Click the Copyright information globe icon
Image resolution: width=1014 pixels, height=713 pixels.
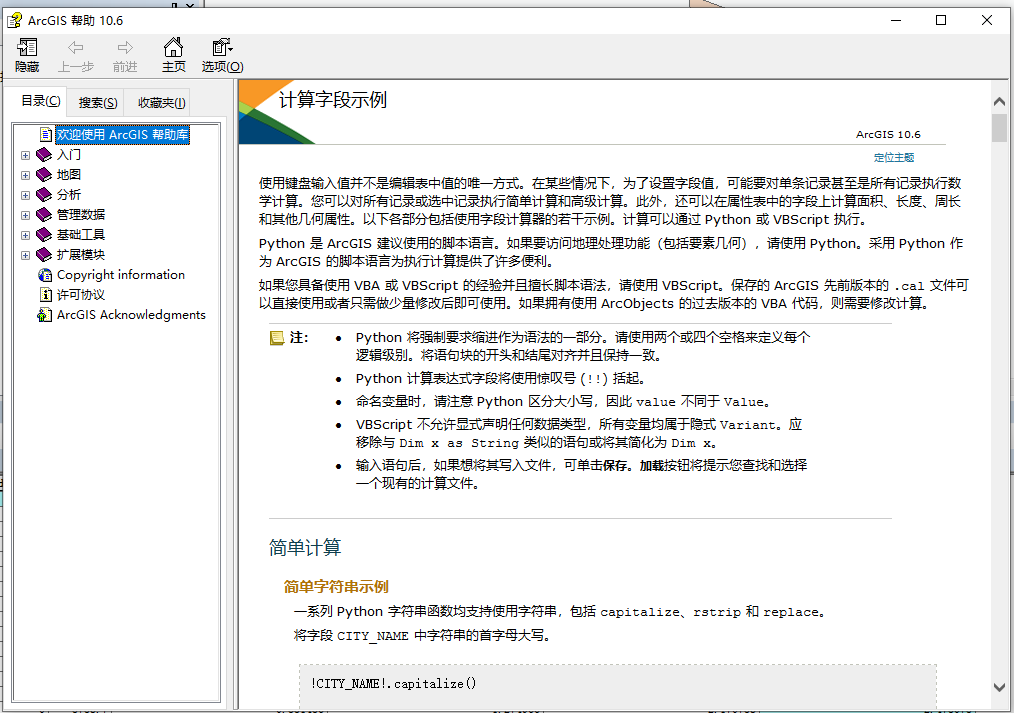tap(45, 275)
